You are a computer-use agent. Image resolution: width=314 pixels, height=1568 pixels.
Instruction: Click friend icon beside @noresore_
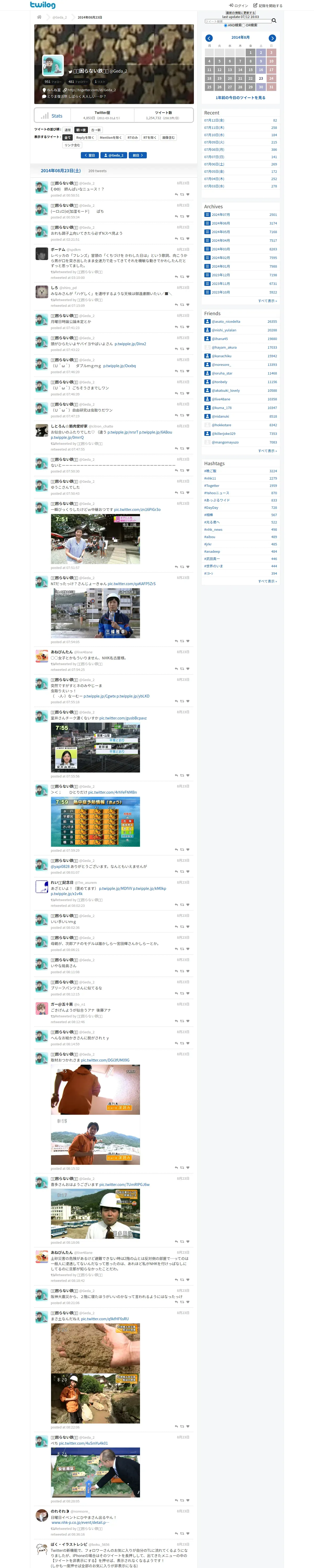[207, 365]
